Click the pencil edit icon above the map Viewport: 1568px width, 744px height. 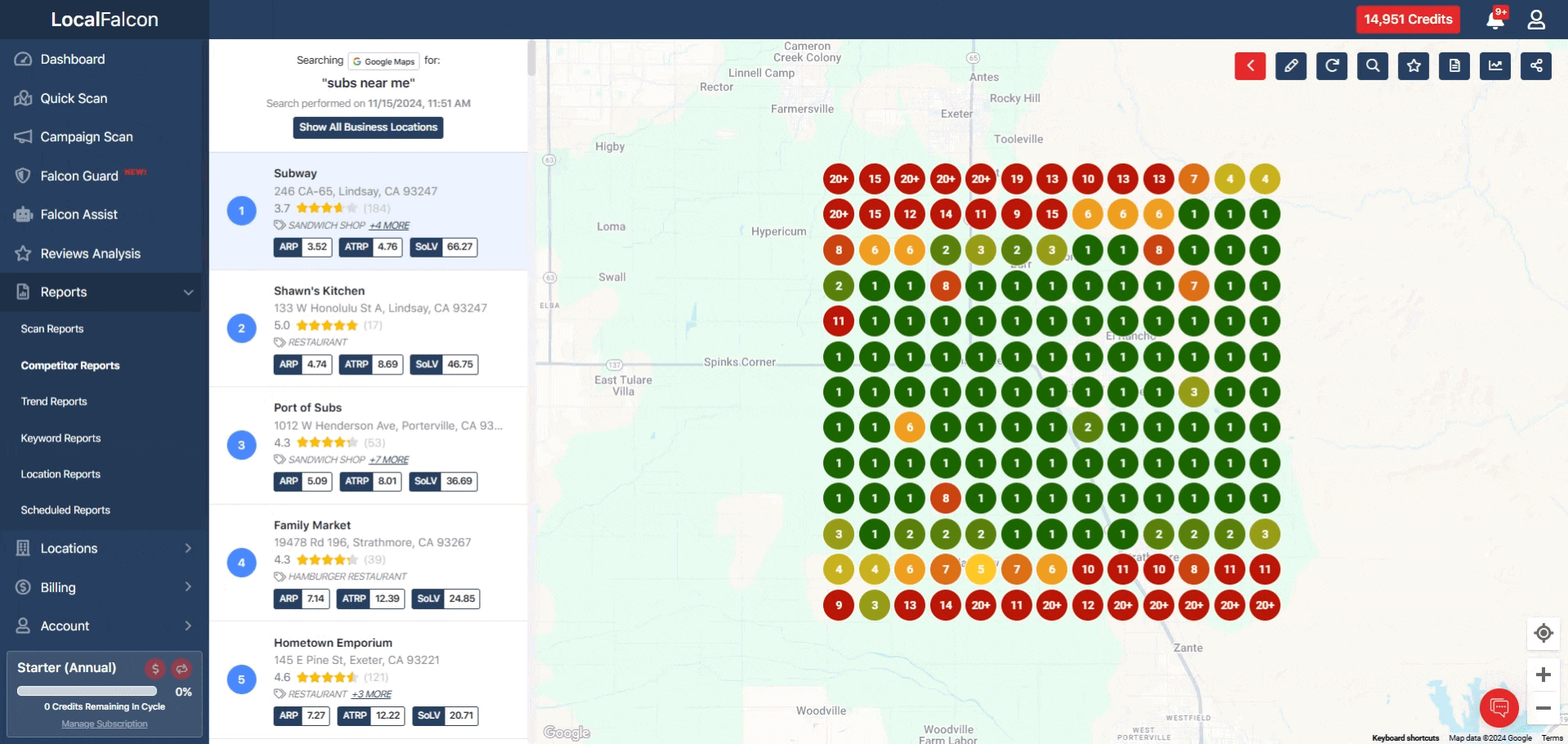pos(1291,66)
